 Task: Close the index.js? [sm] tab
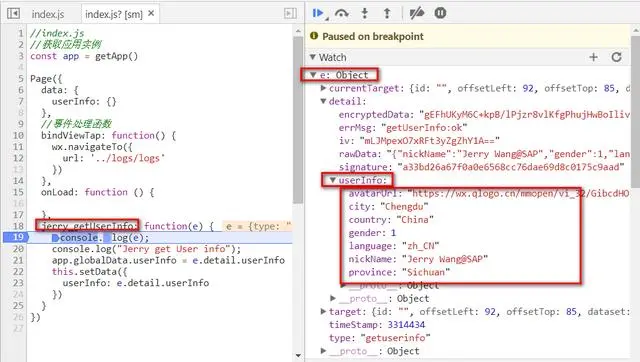[151, 13]
